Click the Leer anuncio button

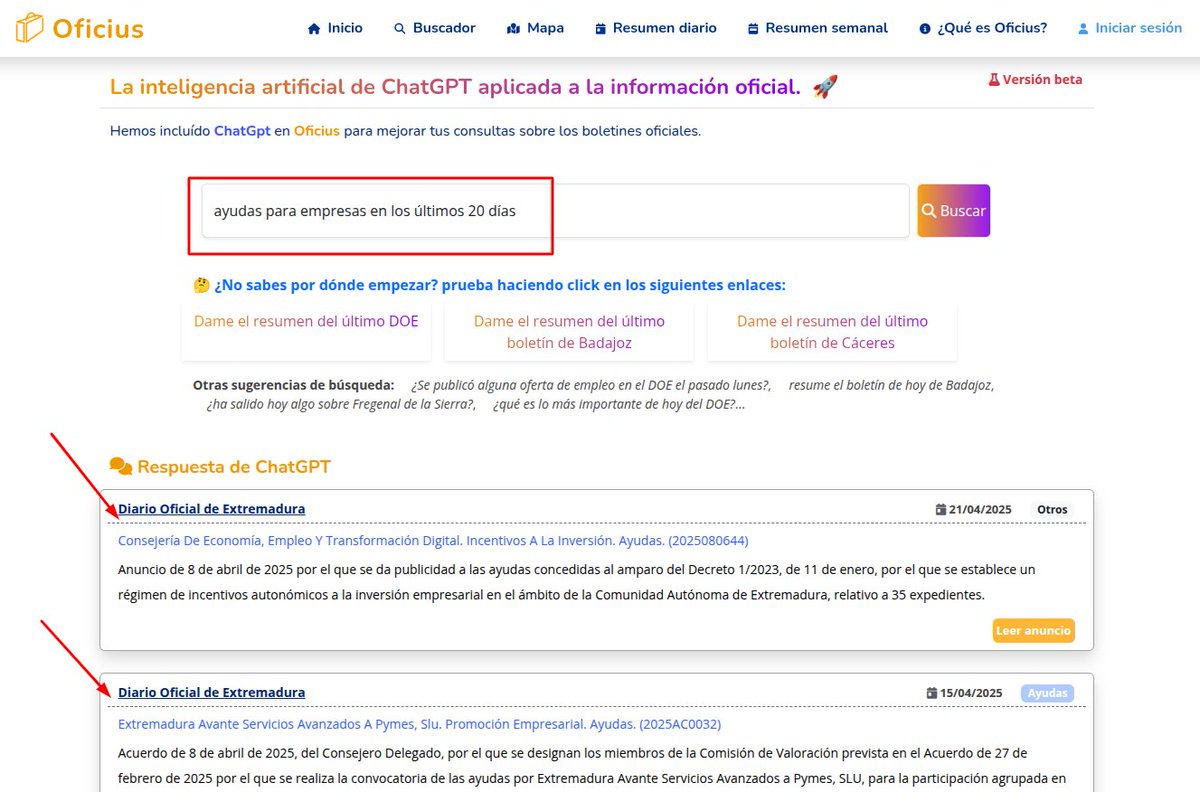coord(1034,630)
